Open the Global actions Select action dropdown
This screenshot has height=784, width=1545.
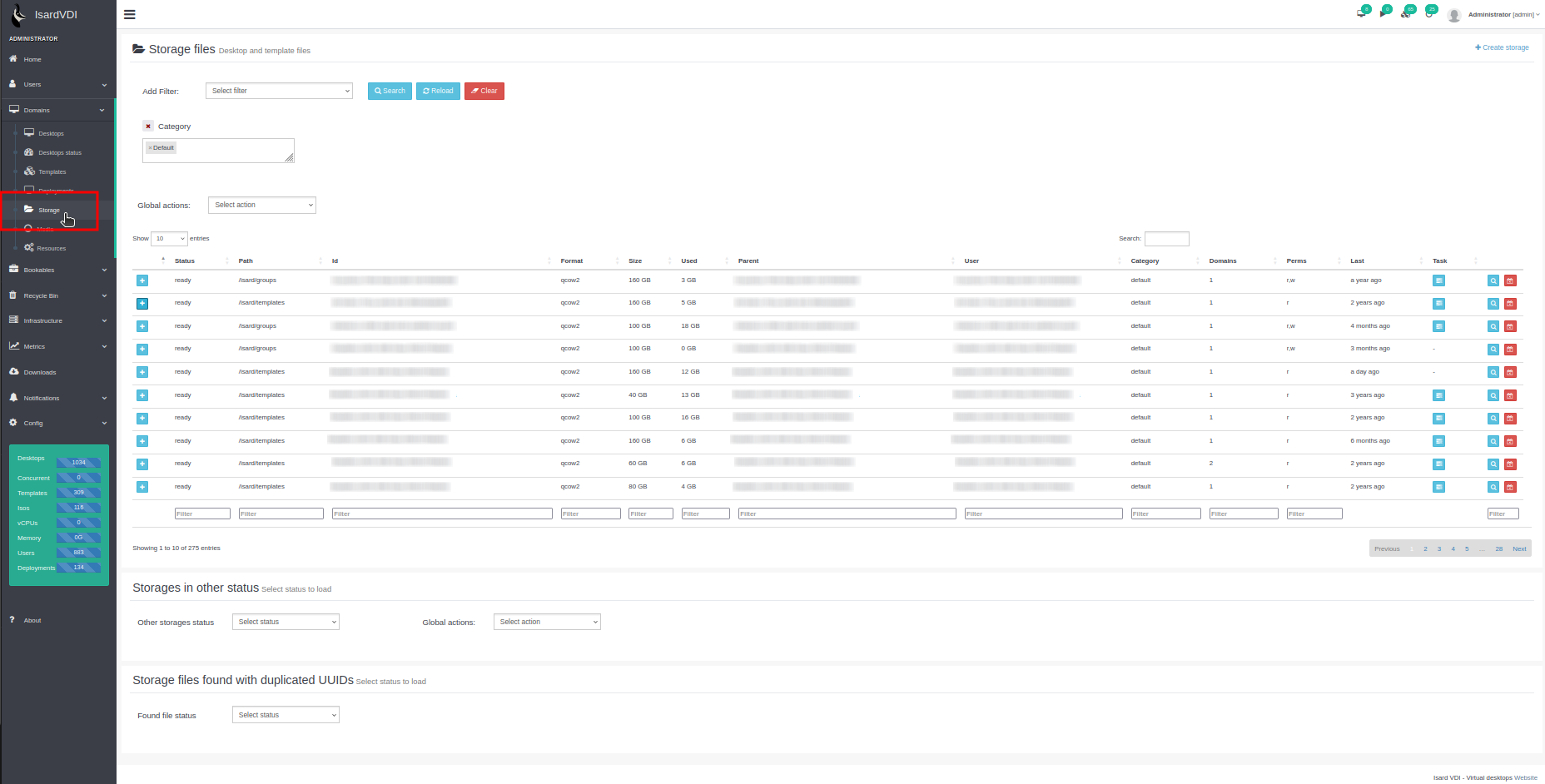pos(262,205)
